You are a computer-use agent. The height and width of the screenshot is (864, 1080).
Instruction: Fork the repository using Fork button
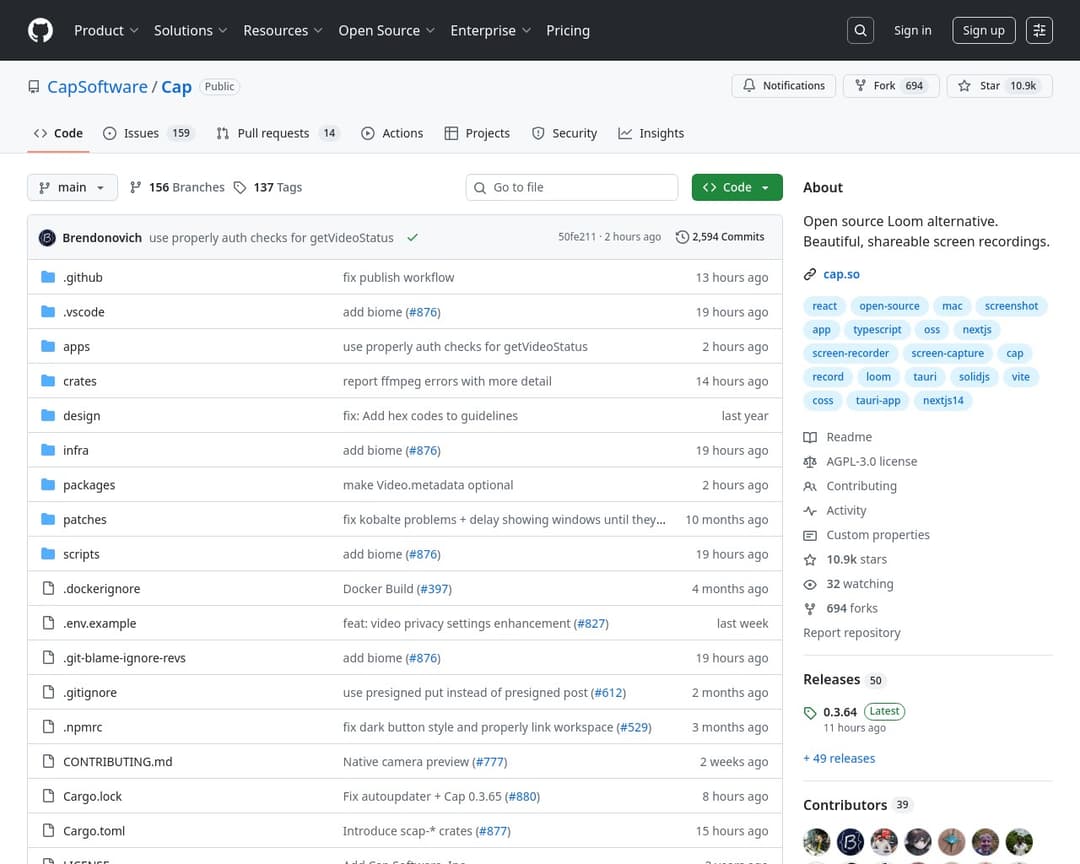coord(887,86)
